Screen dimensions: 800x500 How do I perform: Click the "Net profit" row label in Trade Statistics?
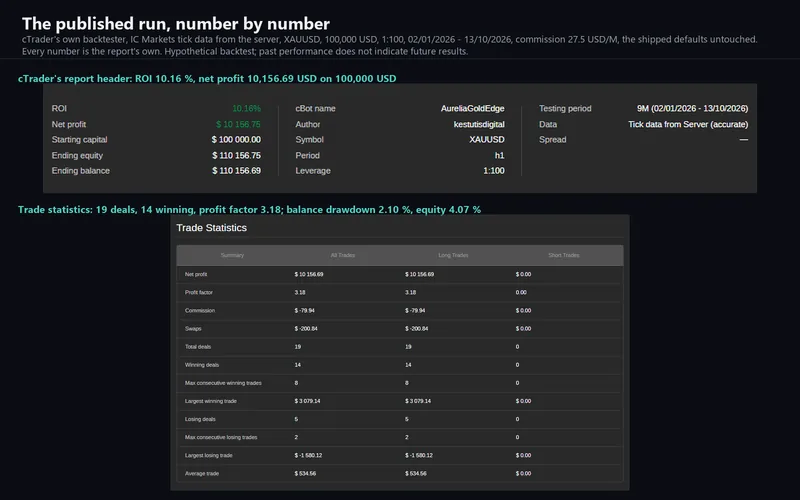(196, 274)
